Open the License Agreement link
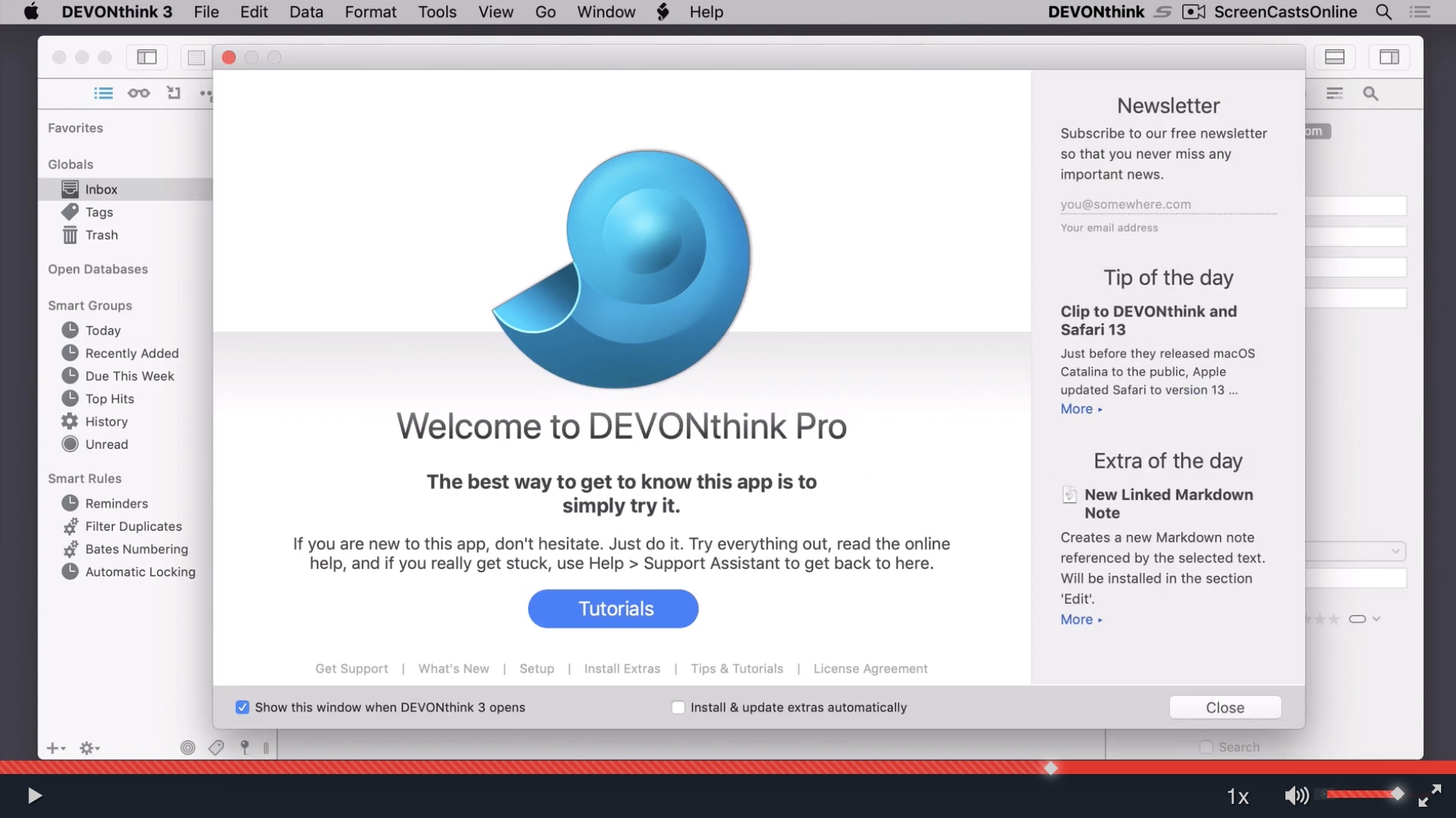Image resolution: width=1456 pixels, height=818 pixels. click(870, 668)
